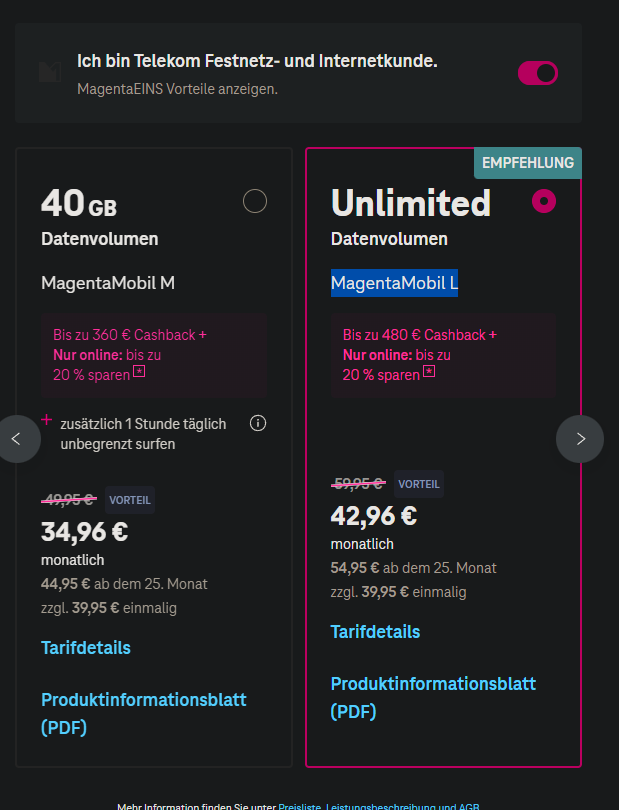Screen dimensions: 619x810
Task: Open Produktinformationsblatt PDF for MagentaMobil L
Action: click(x=433, y=697)
